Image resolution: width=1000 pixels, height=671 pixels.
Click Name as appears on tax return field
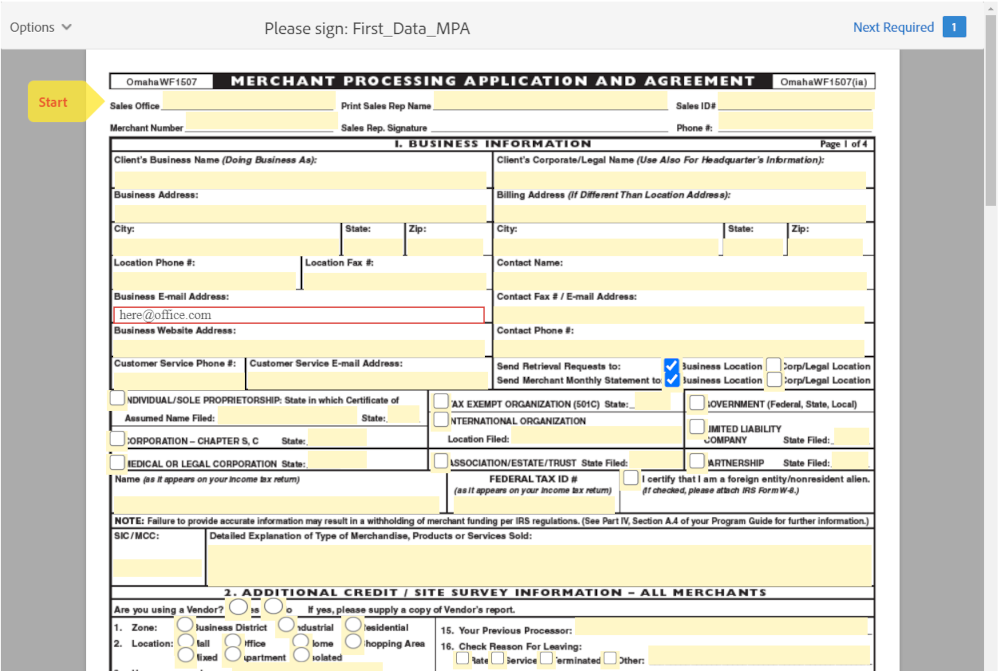tap(276, 505)
